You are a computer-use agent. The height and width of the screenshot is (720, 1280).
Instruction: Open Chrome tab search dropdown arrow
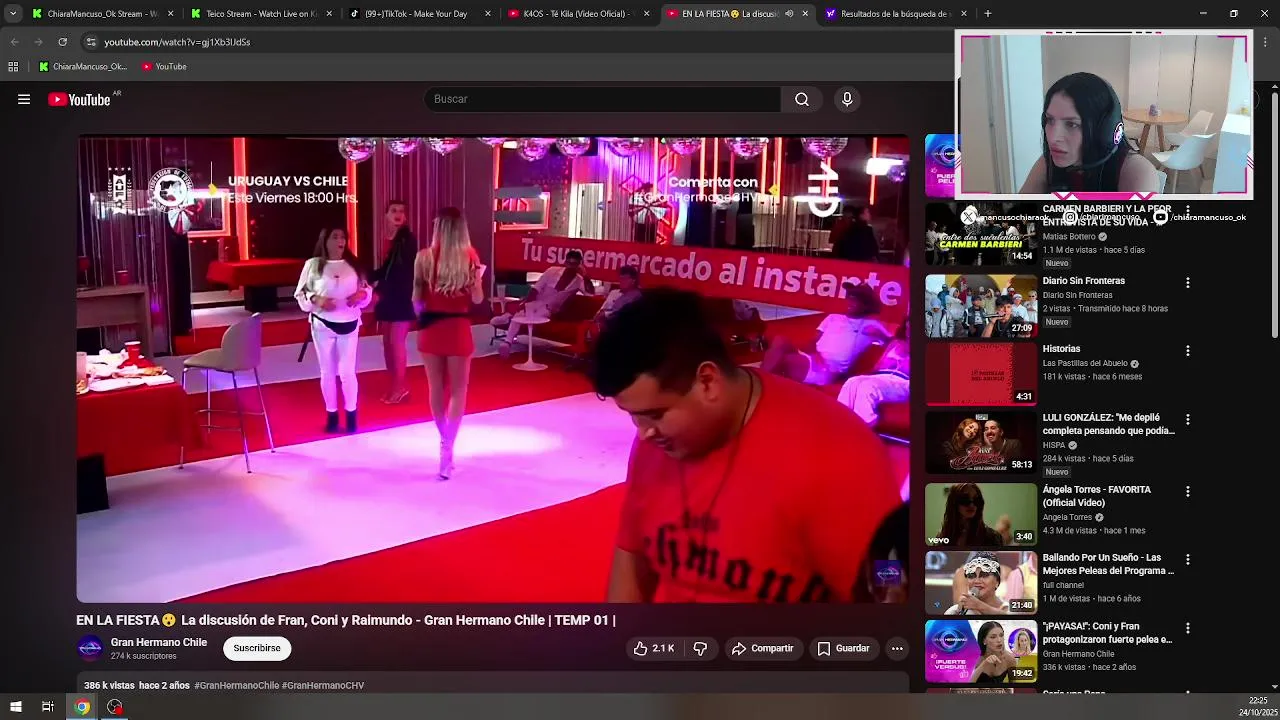[x=13, y=14]
